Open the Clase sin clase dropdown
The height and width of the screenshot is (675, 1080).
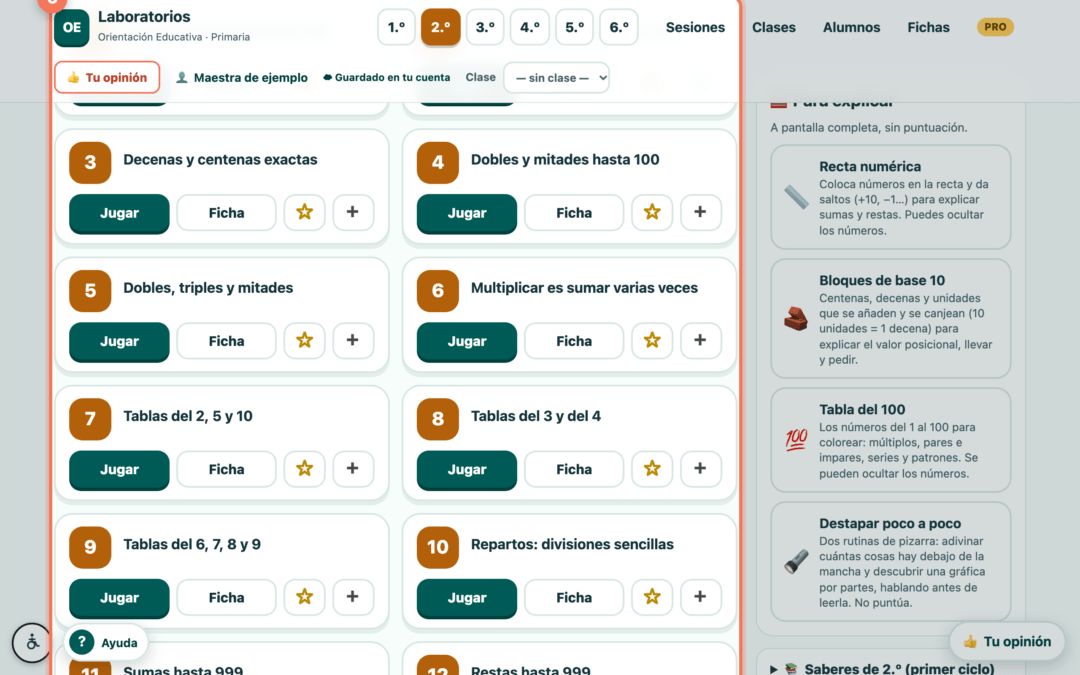557,78
